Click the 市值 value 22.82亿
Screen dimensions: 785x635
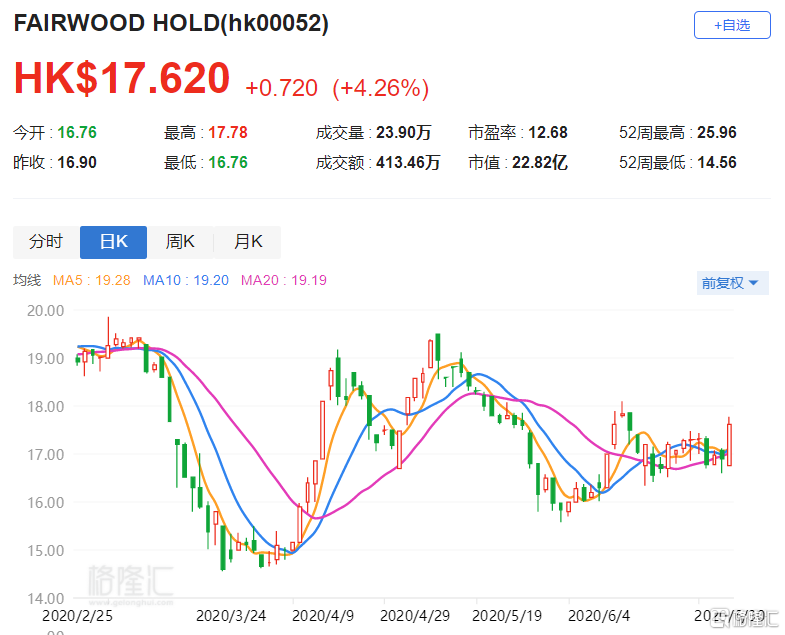[x=540, y=163]
